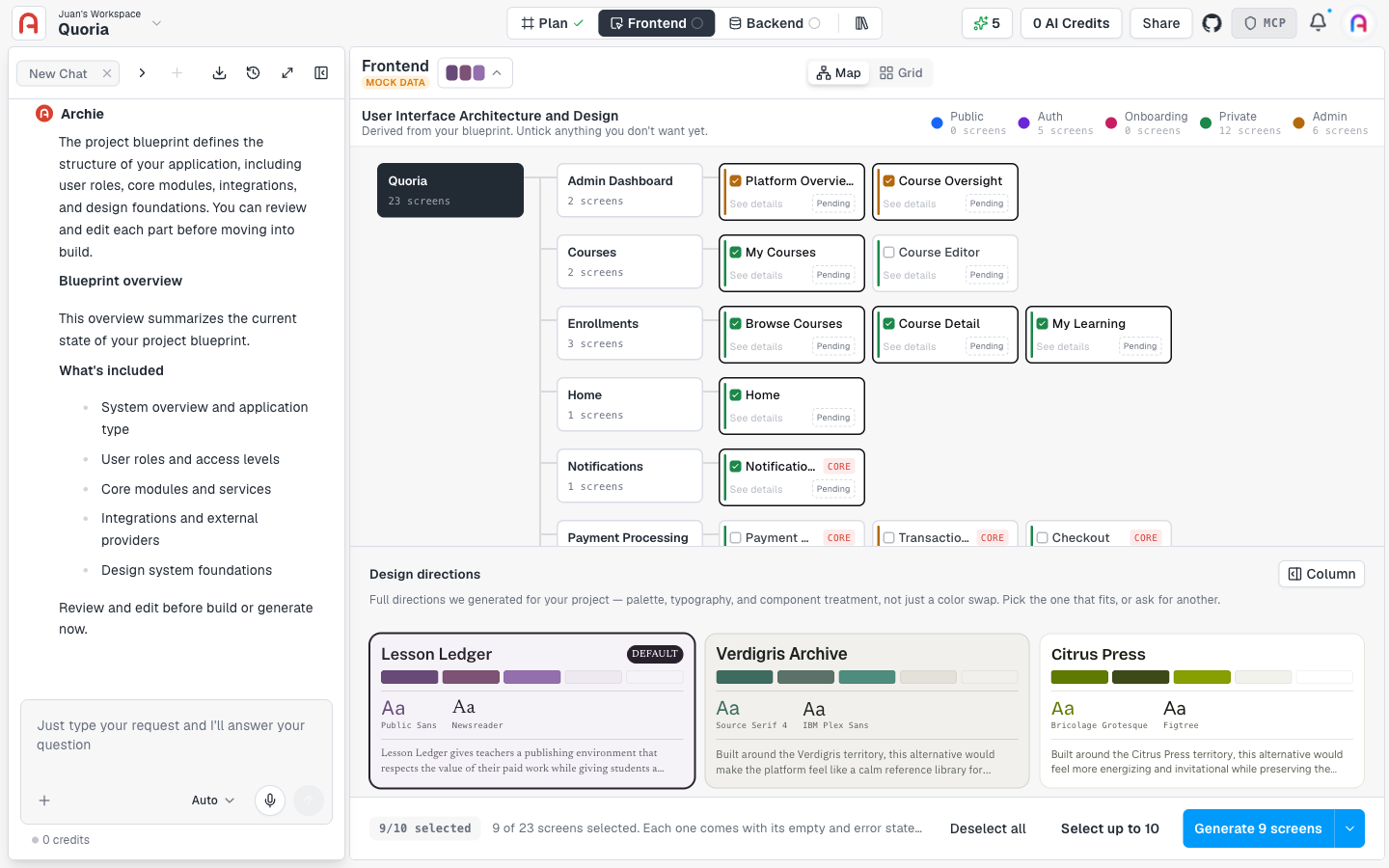
Task: Expand the Frontend palette swatch dropdown
Action: (x=476, y=72)
